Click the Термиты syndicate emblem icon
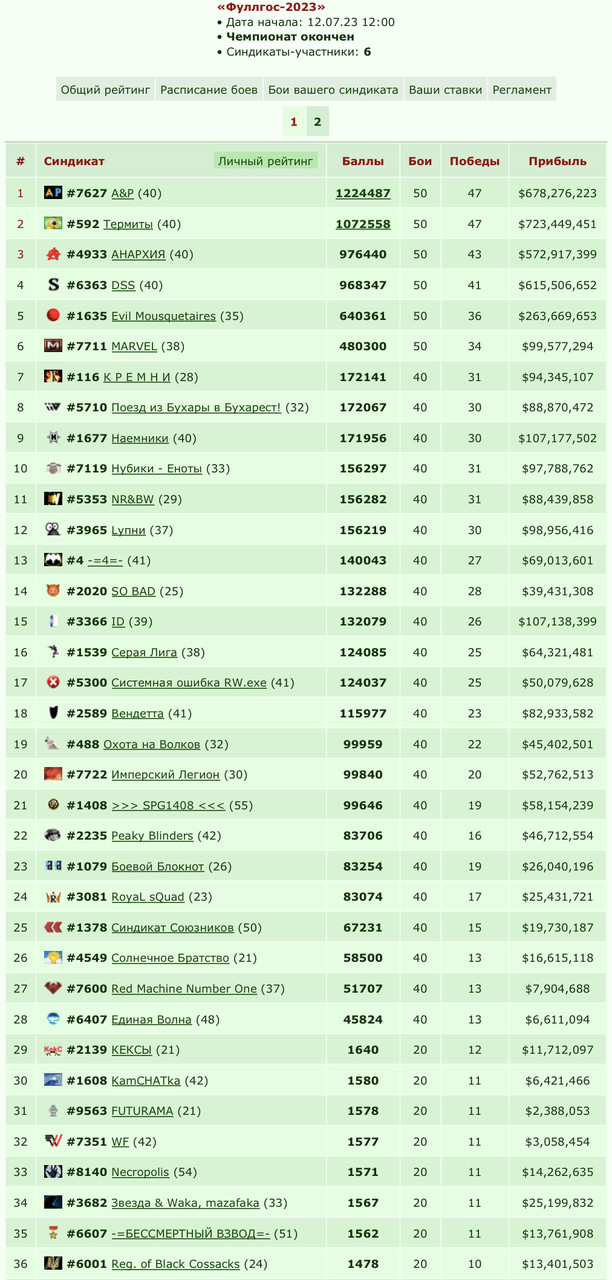 (53, 224)
